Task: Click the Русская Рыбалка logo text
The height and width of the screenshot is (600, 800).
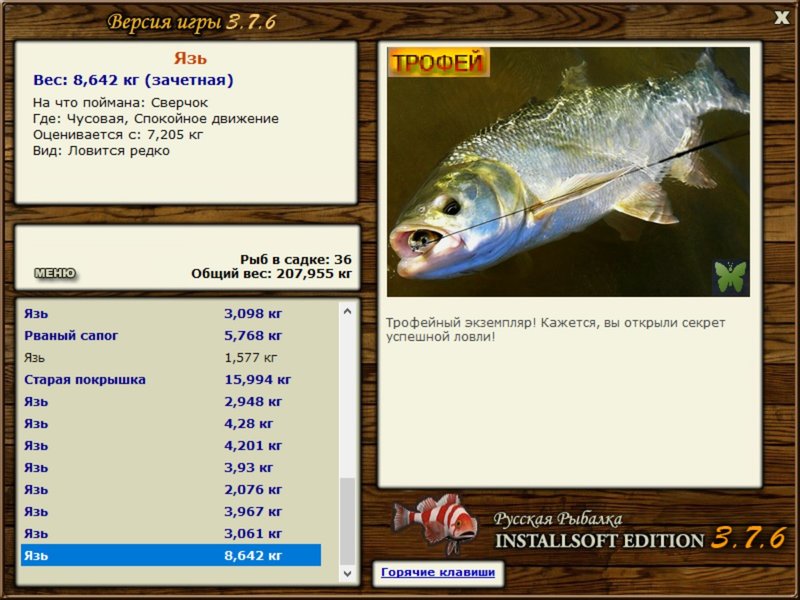Action: tap(558, 519)
